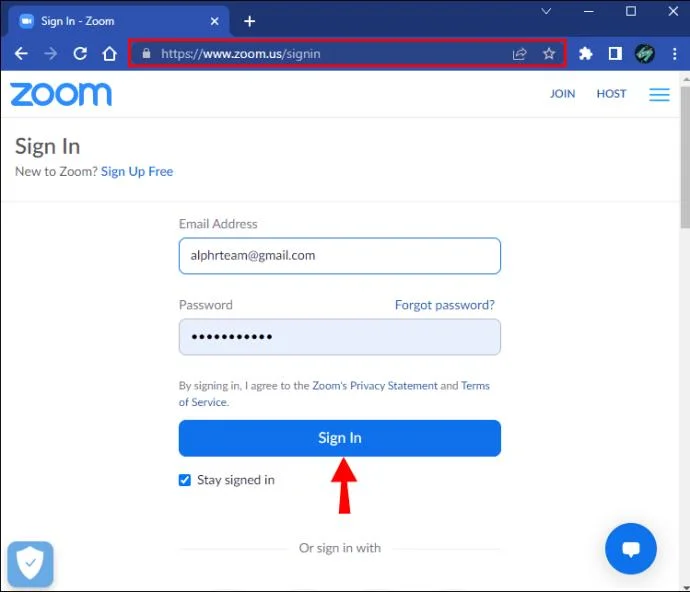Click the Zoom logo
Screen dimensions: 690x592
61,94
